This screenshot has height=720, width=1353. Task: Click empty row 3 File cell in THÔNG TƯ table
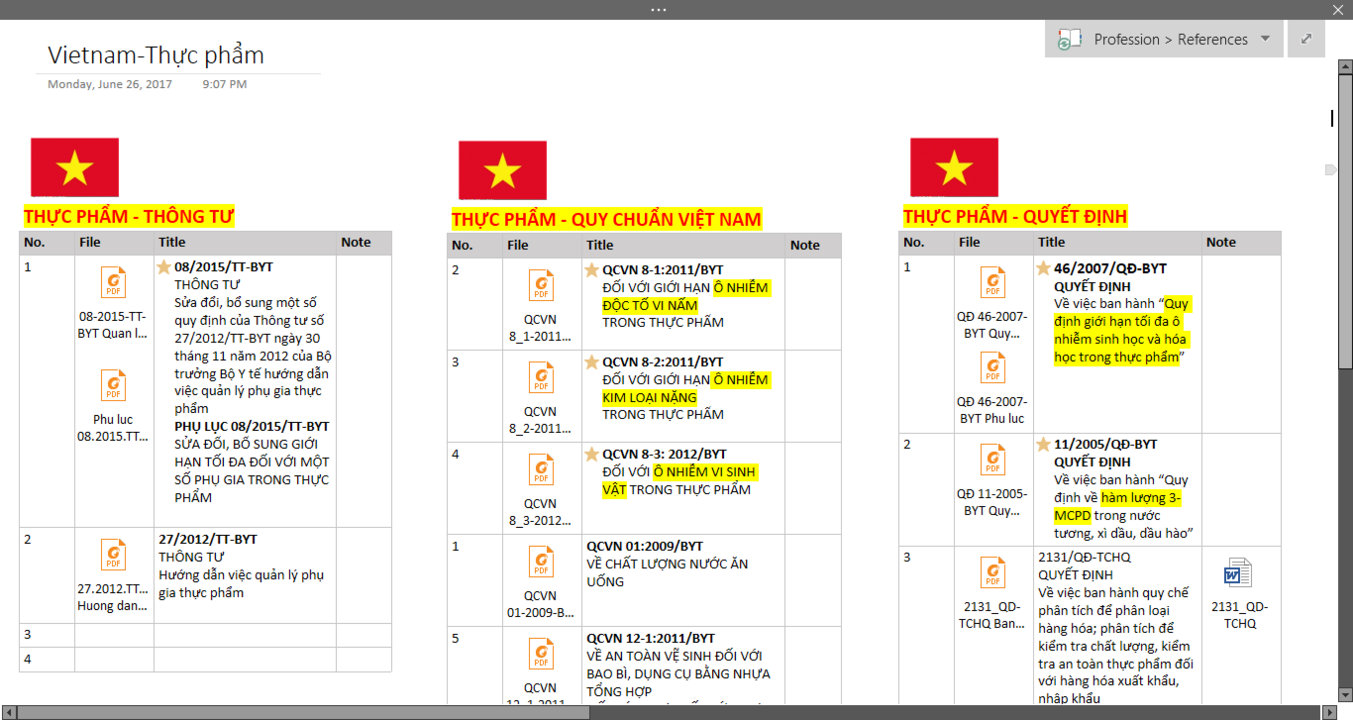114,635
